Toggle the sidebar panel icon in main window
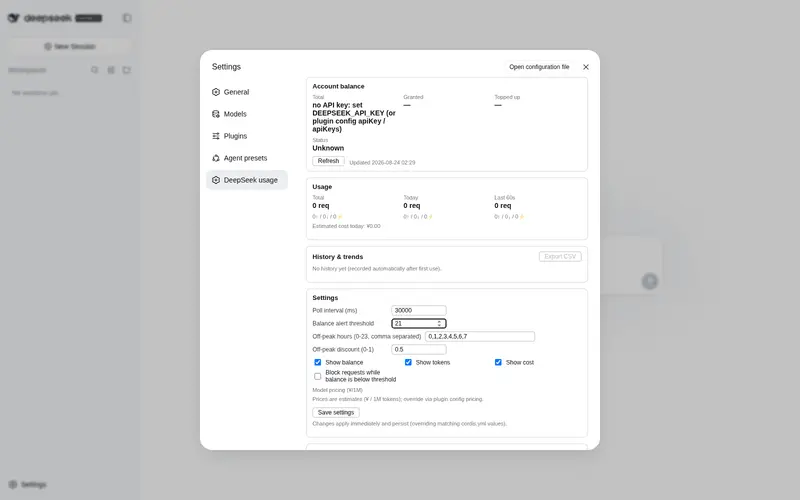800x500 pixels. (127, 18)
